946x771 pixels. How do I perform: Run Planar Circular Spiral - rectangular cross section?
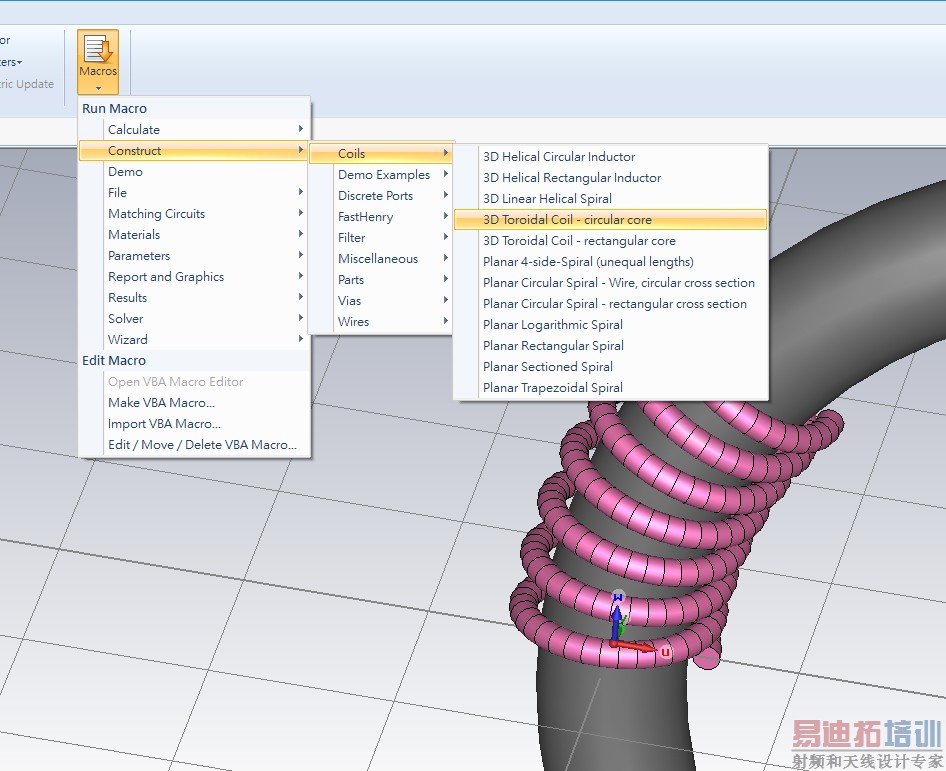click(611, 304)
